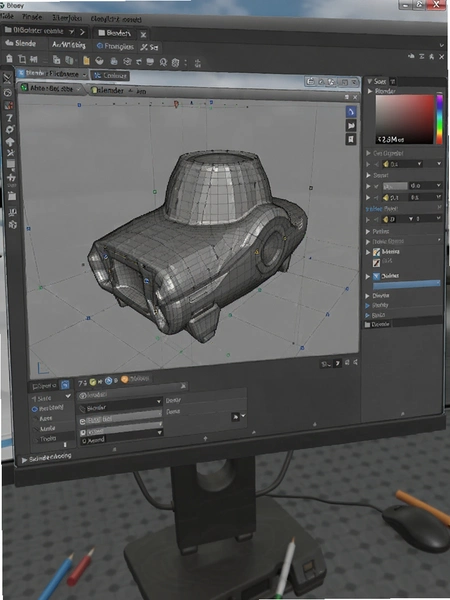Viewport: 450px width, 600px height.
Task: Click the play arrow at the bottom-left status bar
Action: [x=24, y=460]
